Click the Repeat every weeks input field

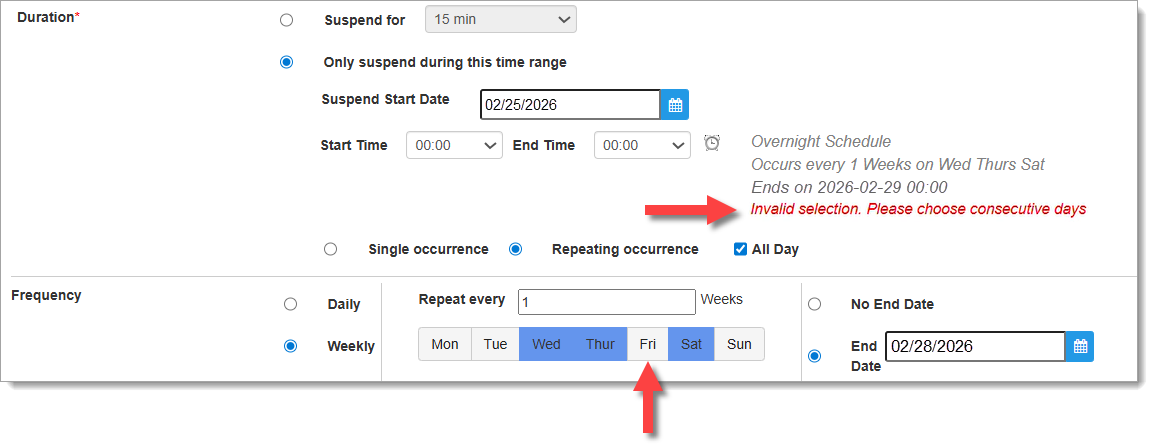point(606,302)
